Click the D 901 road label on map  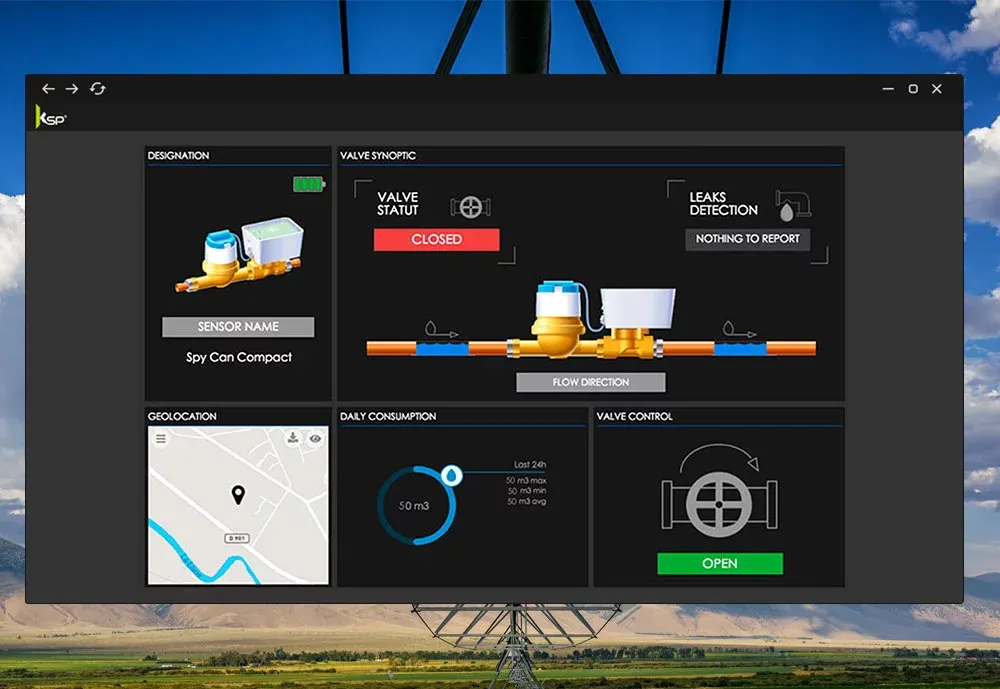(x=236, y=538)
